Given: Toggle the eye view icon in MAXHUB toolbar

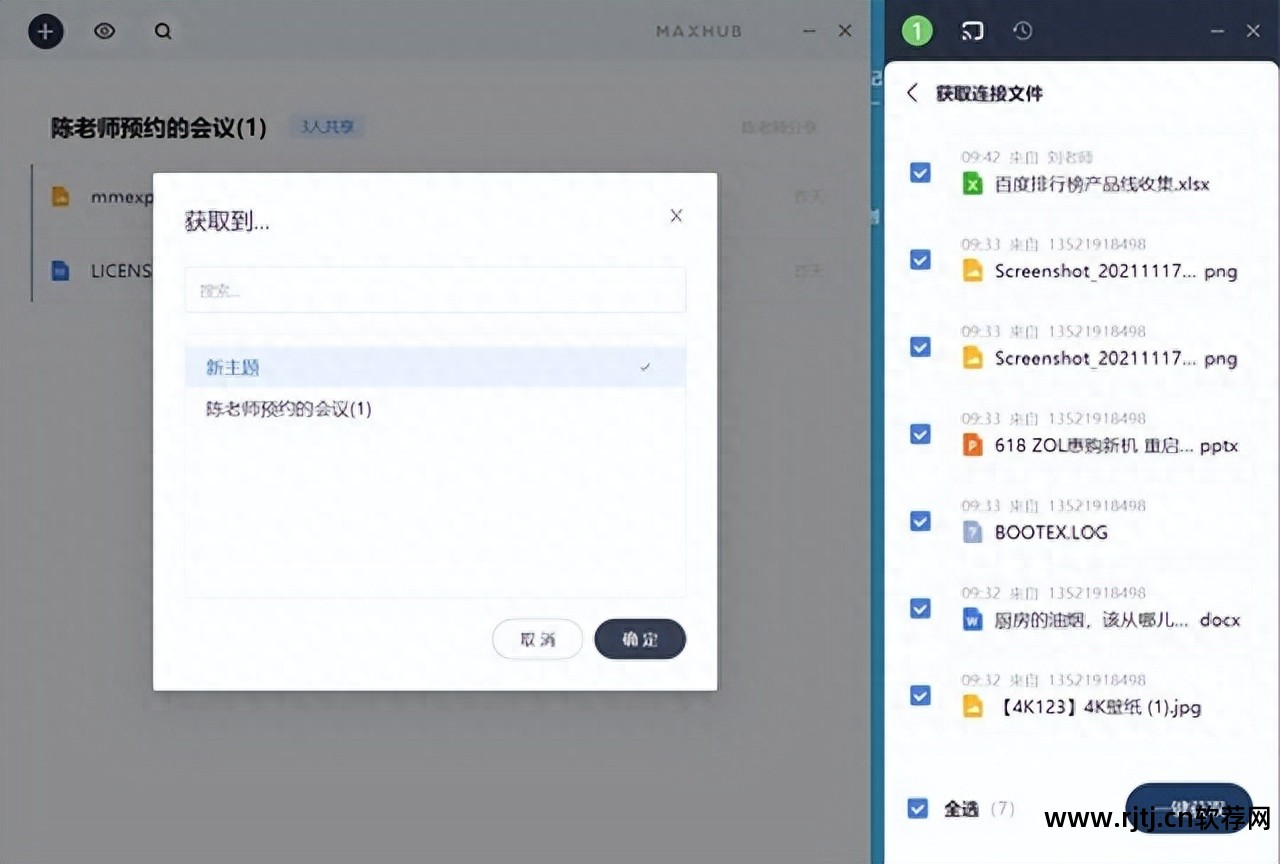Looking at the screenshot, I should point(104,31).
